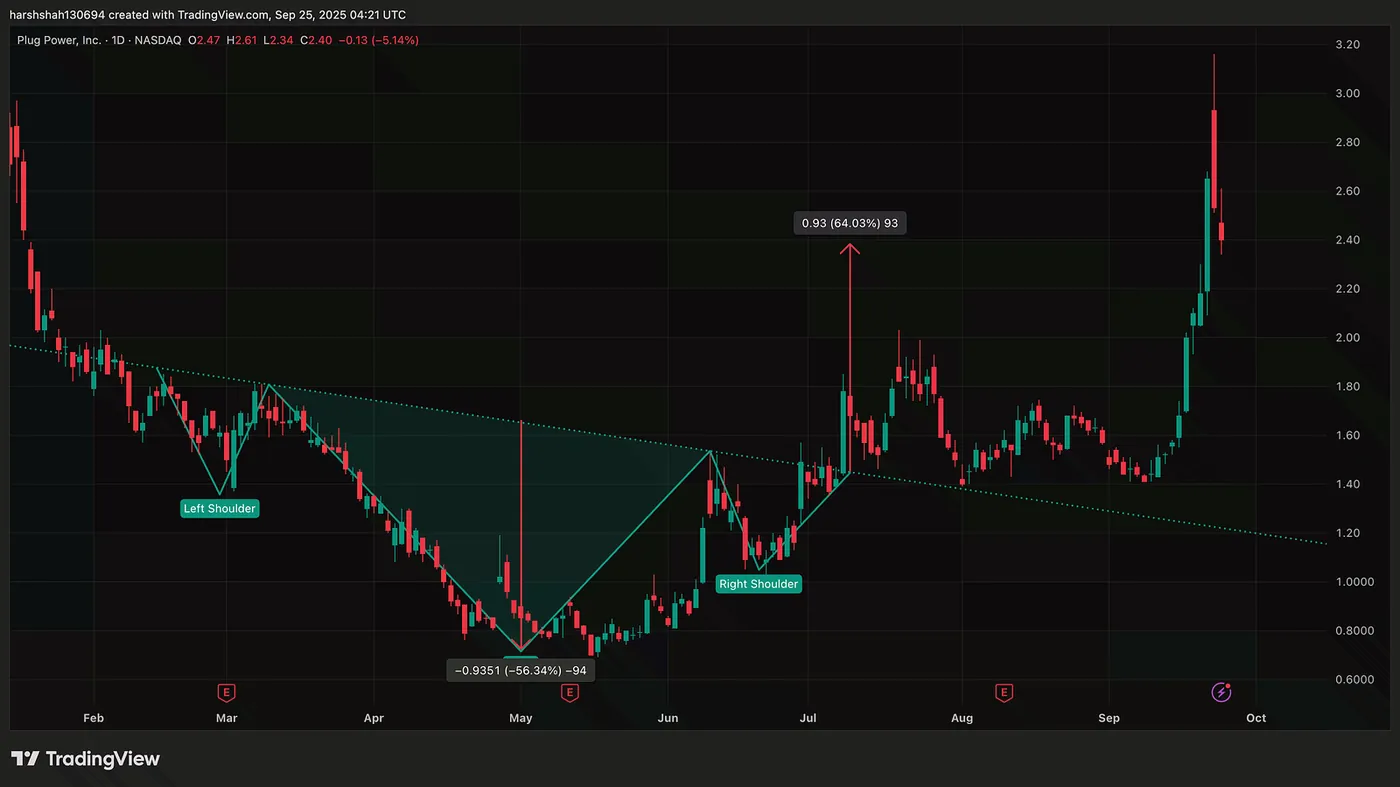Click the Mar label on the time axis
Viewport: 1400px width, 787px height.
coord(226,718)
